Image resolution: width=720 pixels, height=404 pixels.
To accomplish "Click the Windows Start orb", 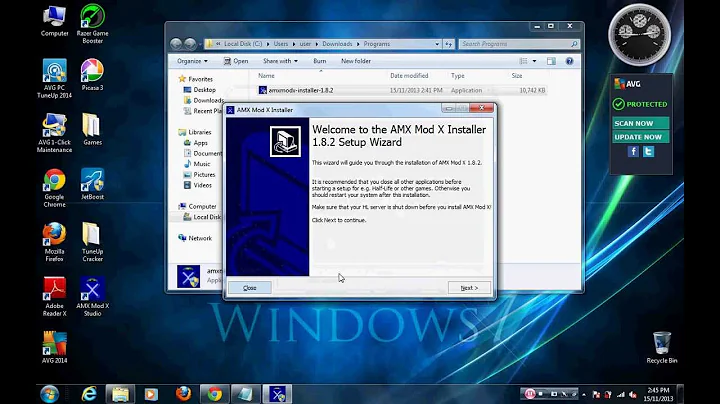I will (49, 394).
